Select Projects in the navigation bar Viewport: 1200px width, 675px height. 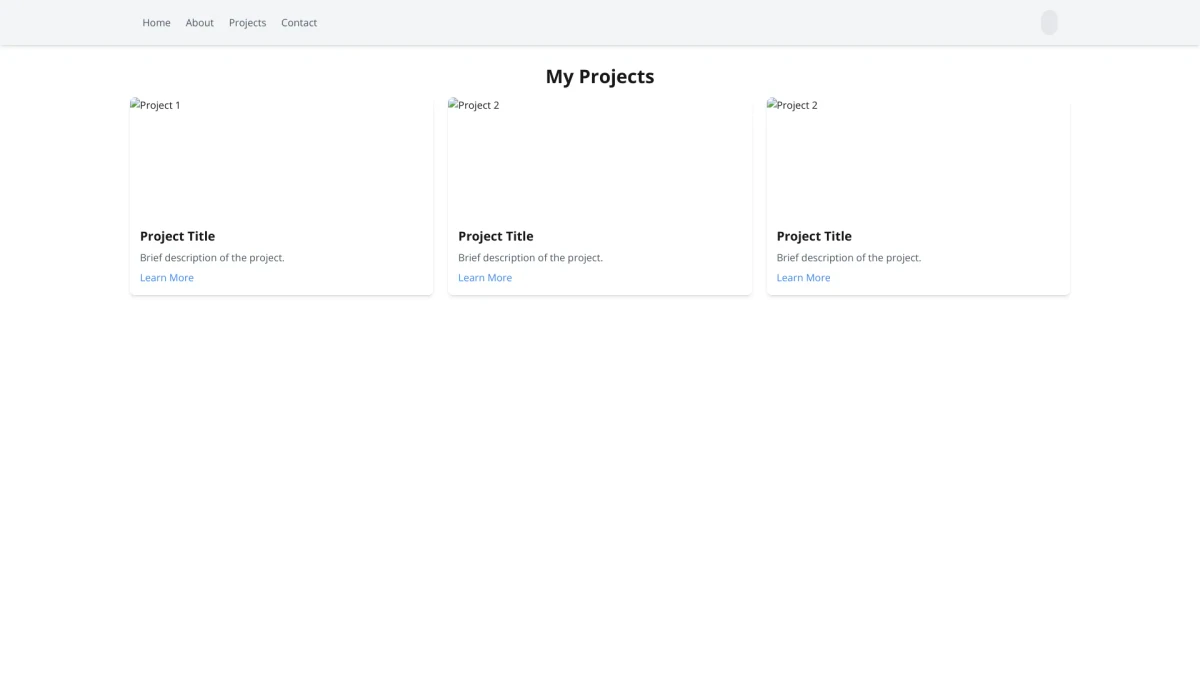(x=247, y=23)
